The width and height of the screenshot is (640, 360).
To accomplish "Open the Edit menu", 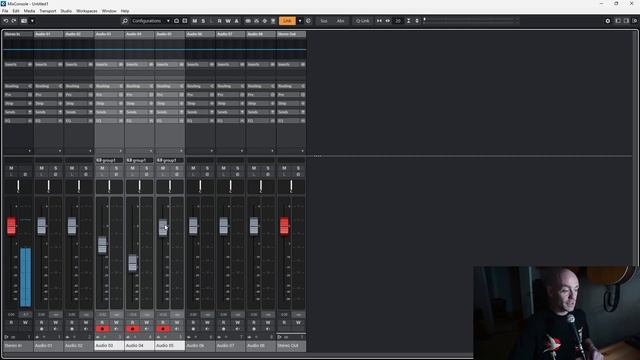I will click(16, 11).
